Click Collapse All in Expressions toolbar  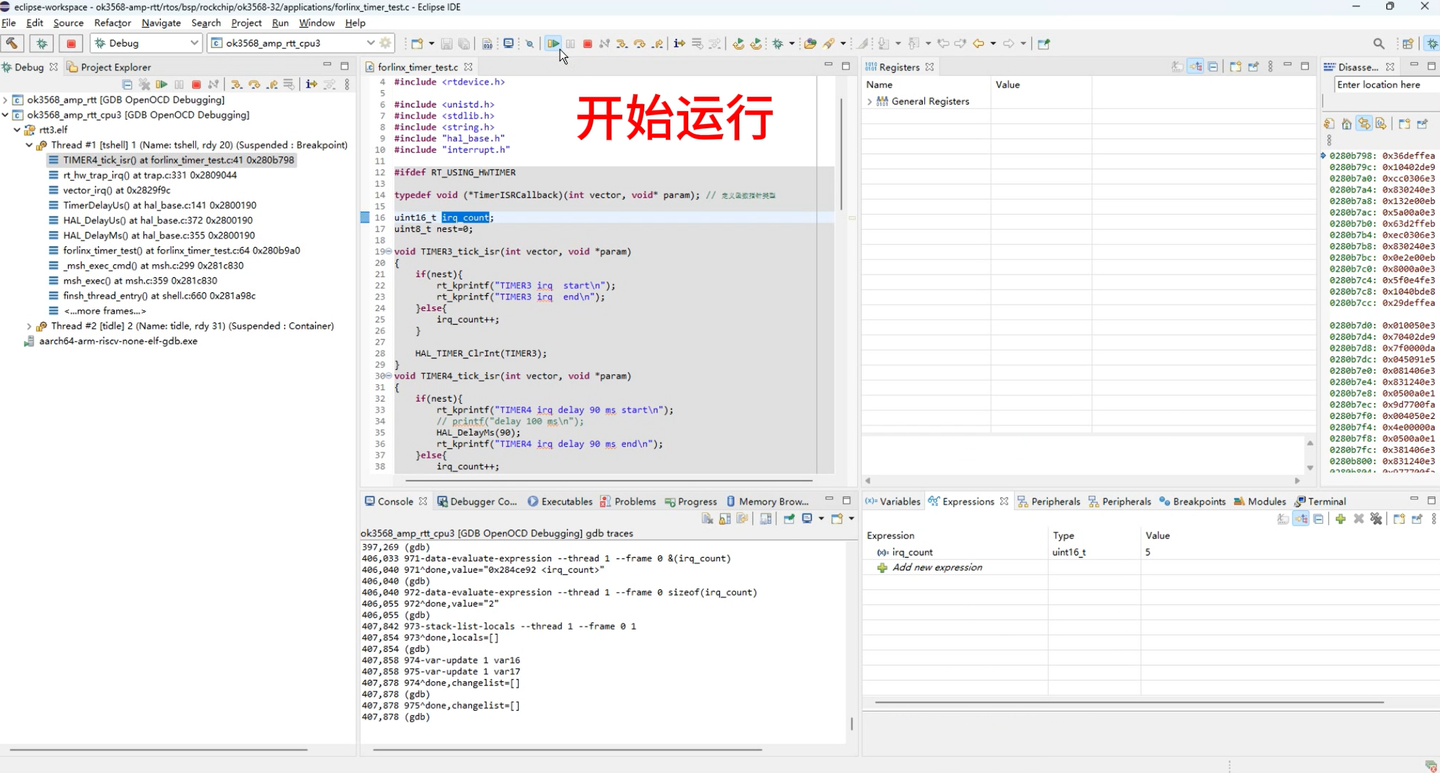pyautogui.click(x=1319, y=519)
